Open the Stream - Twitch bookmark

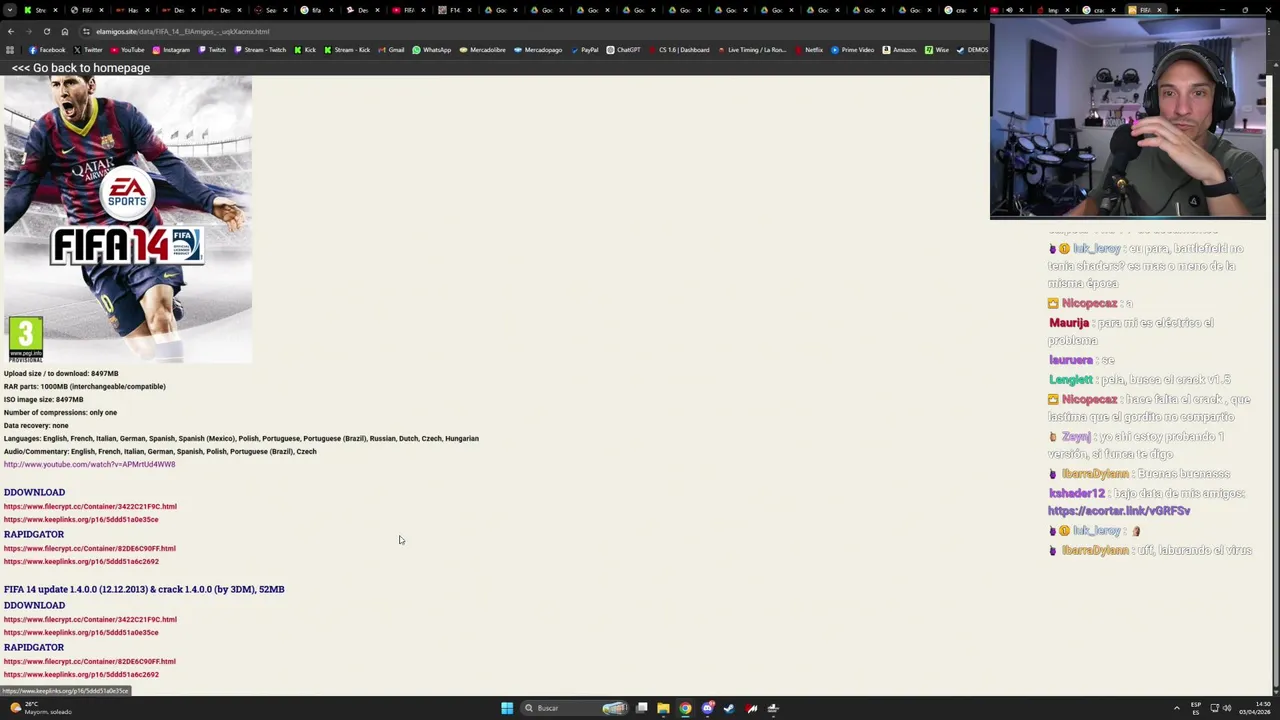260,50
